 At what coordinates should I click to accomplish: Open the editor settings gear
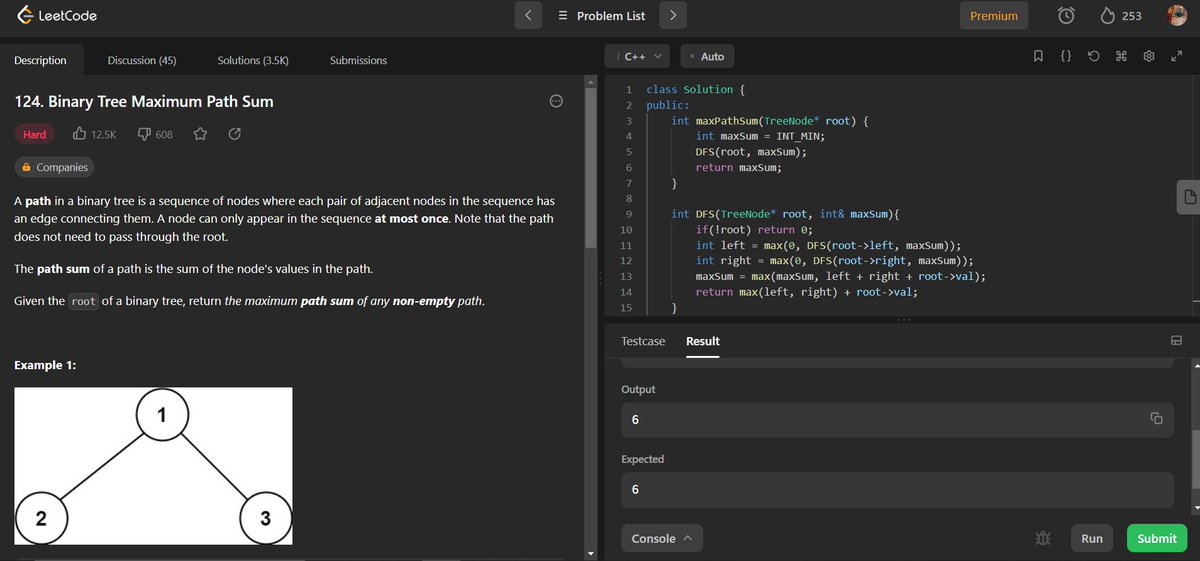pos(1149,57)
